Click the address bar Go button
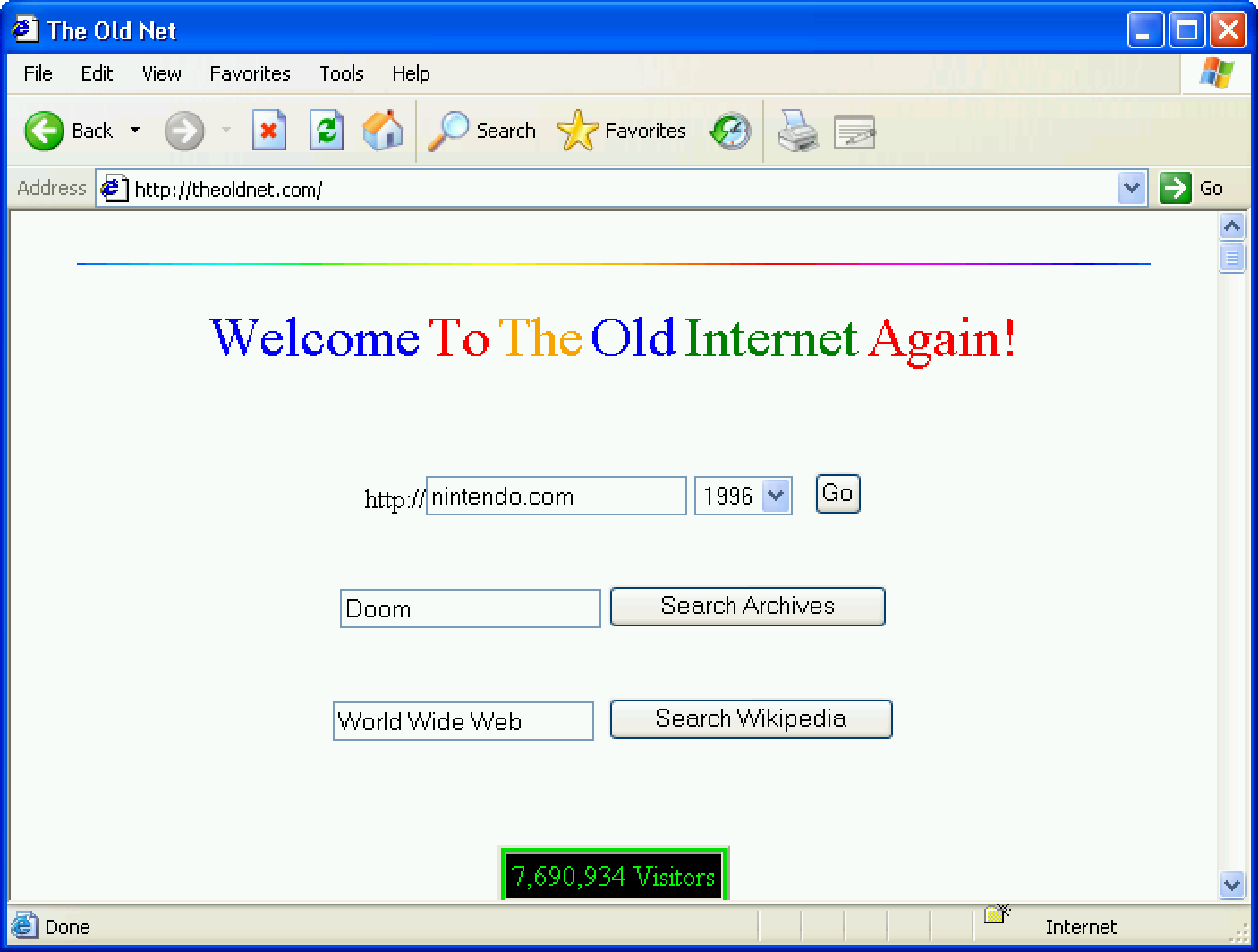 (1192, 188)
